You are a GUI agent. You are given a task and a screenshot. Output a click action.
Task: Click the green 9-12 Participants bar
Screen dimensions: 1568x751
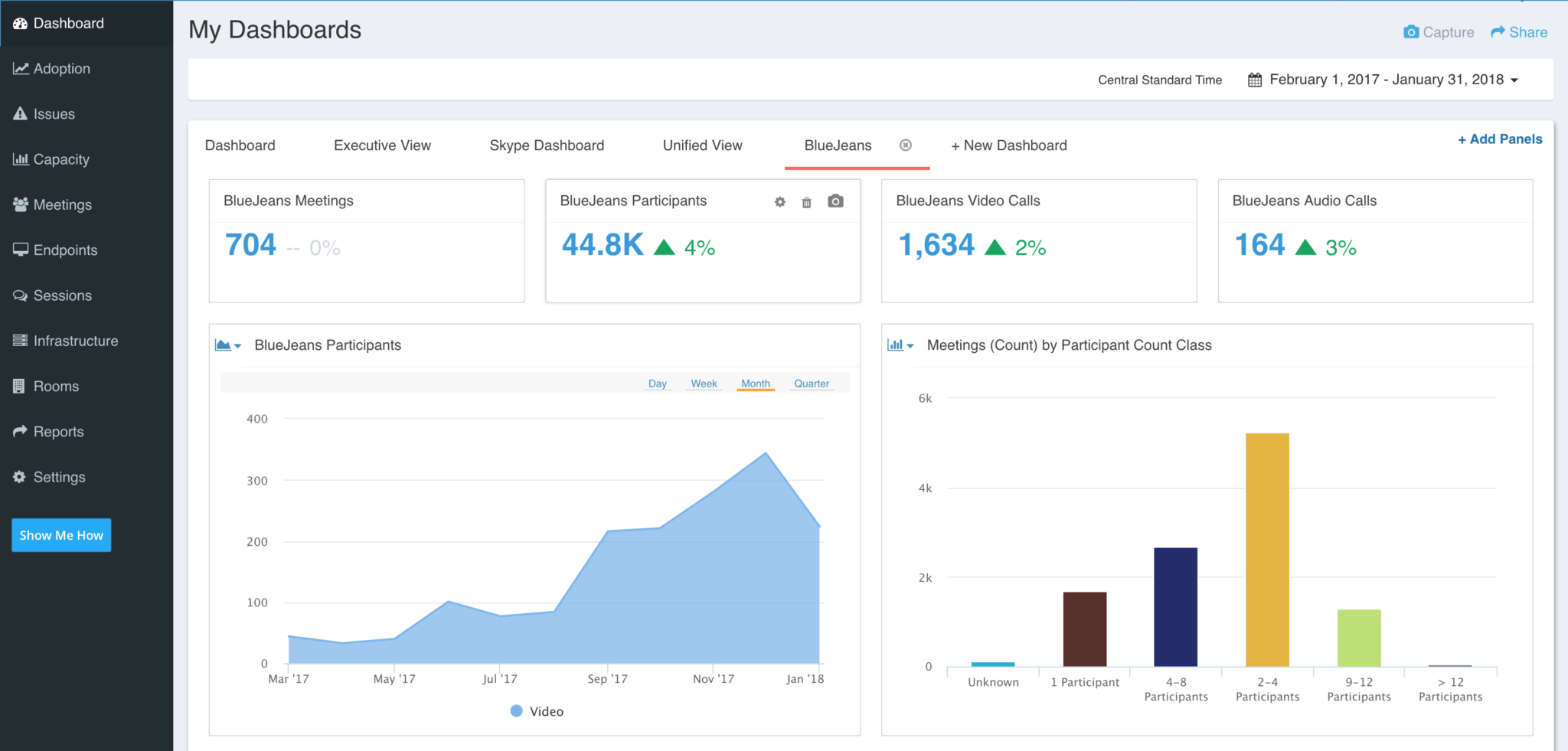(x=1359, y=638)
